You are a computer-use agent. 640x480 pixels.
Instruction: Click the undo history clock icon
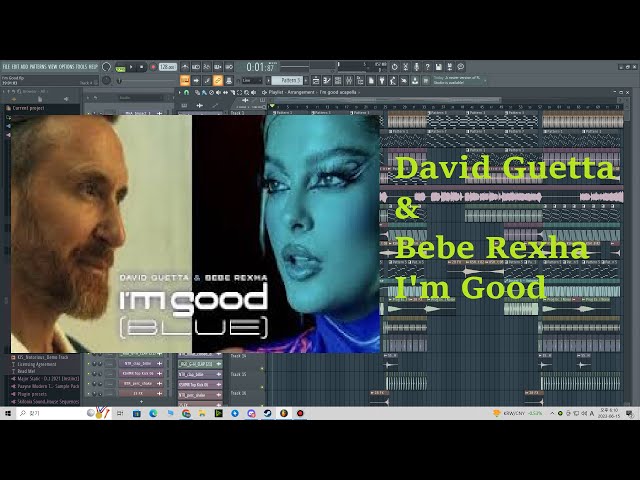point(394,67)
